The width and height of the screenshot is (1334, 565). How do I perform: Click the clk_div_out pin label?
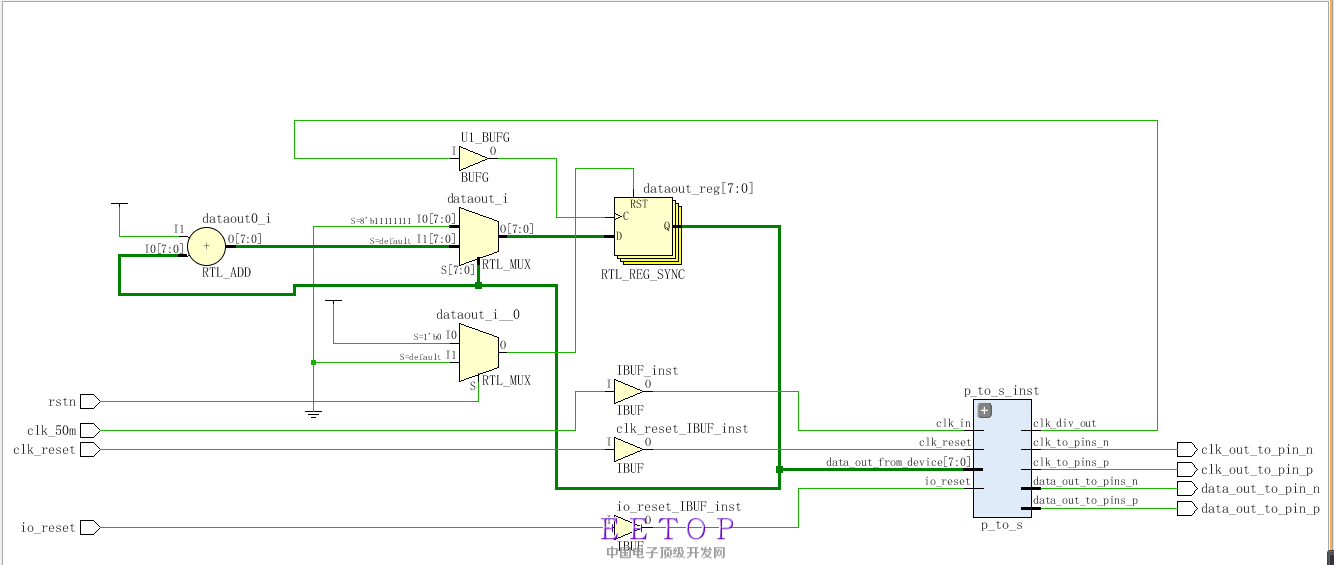[1064, 423]
